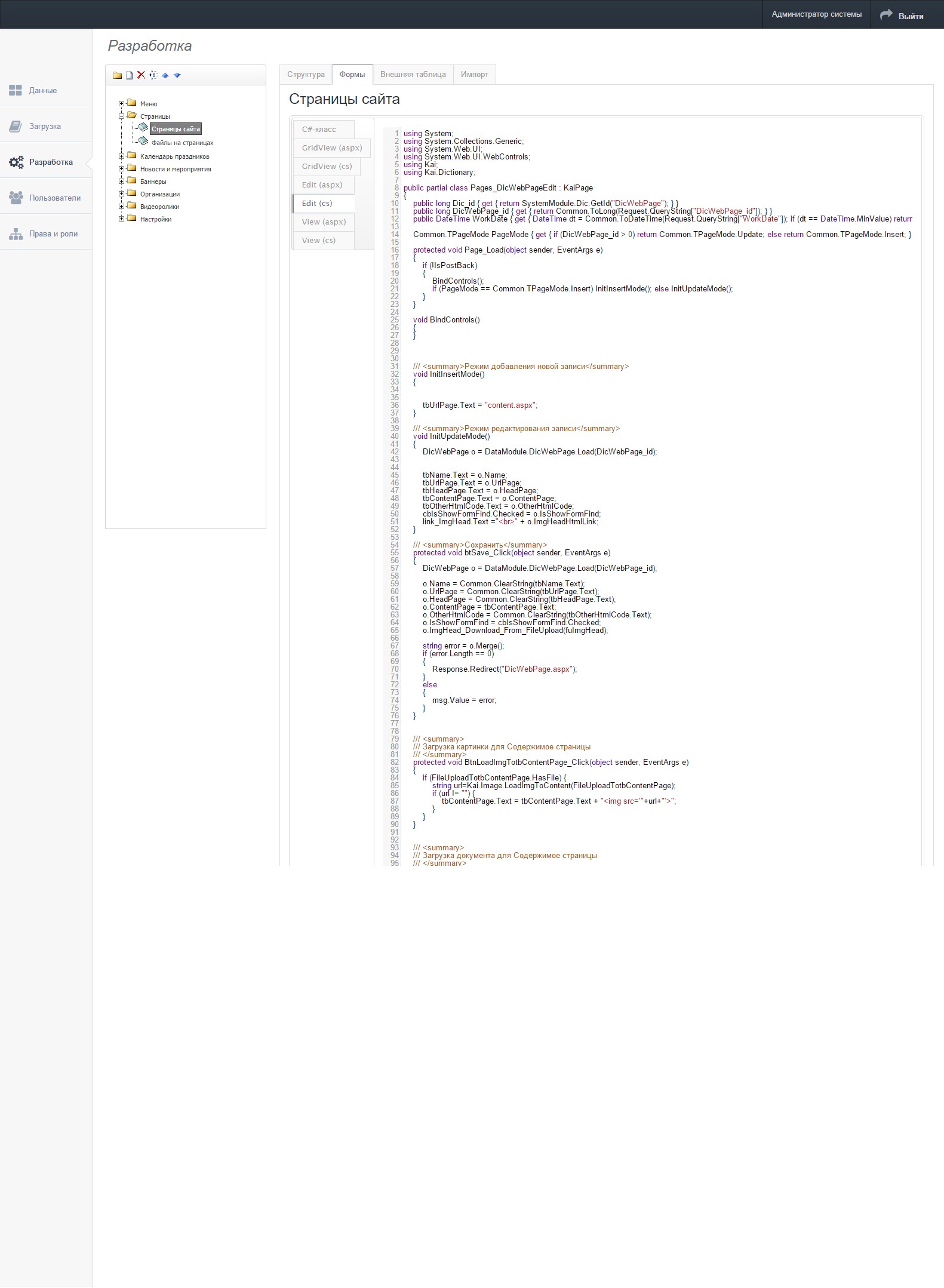Expand the Меню tree folder

tap(122, 104)
